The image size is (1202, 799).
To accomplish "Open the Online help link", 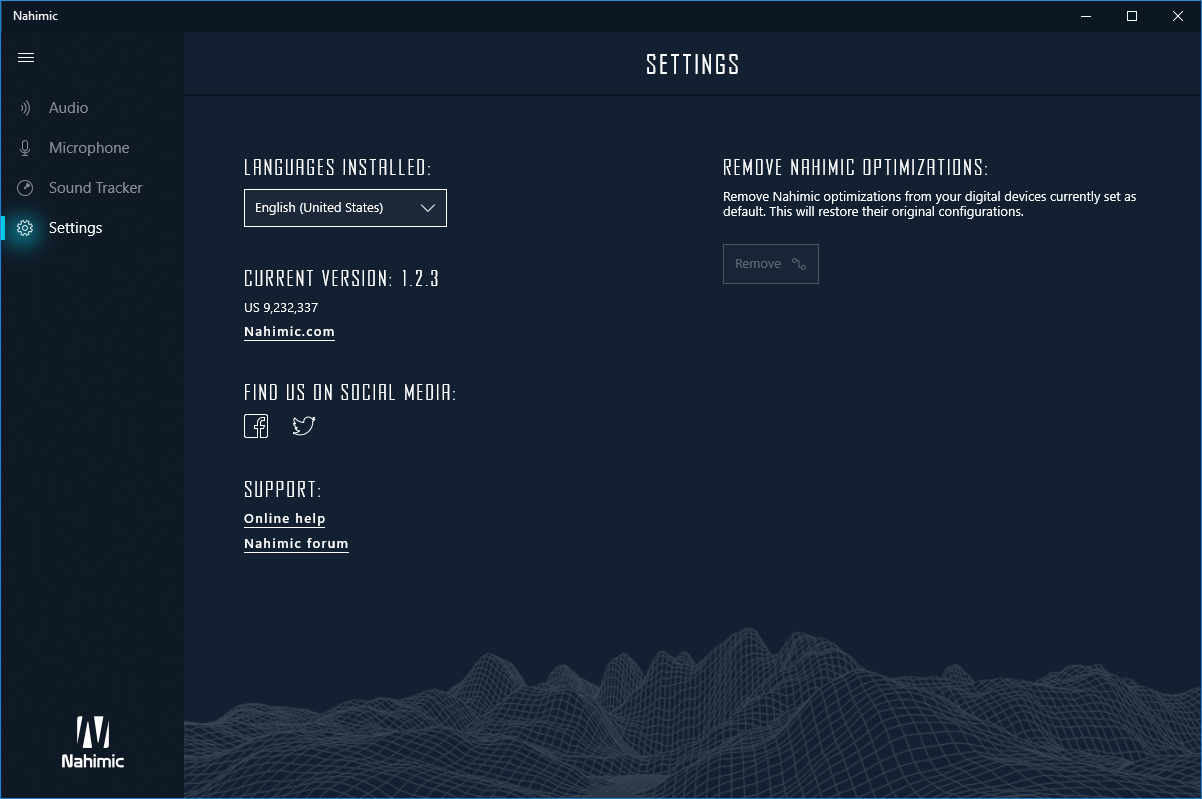I will [x=285, y=519].
